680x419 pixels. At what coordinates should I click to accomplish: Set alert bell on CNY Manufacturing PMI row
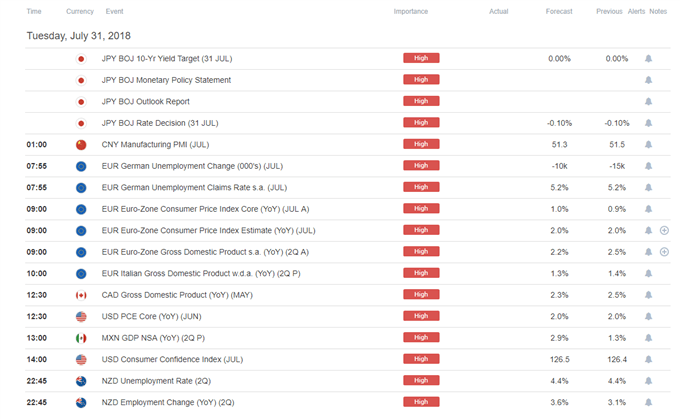[x=648, y=144]
